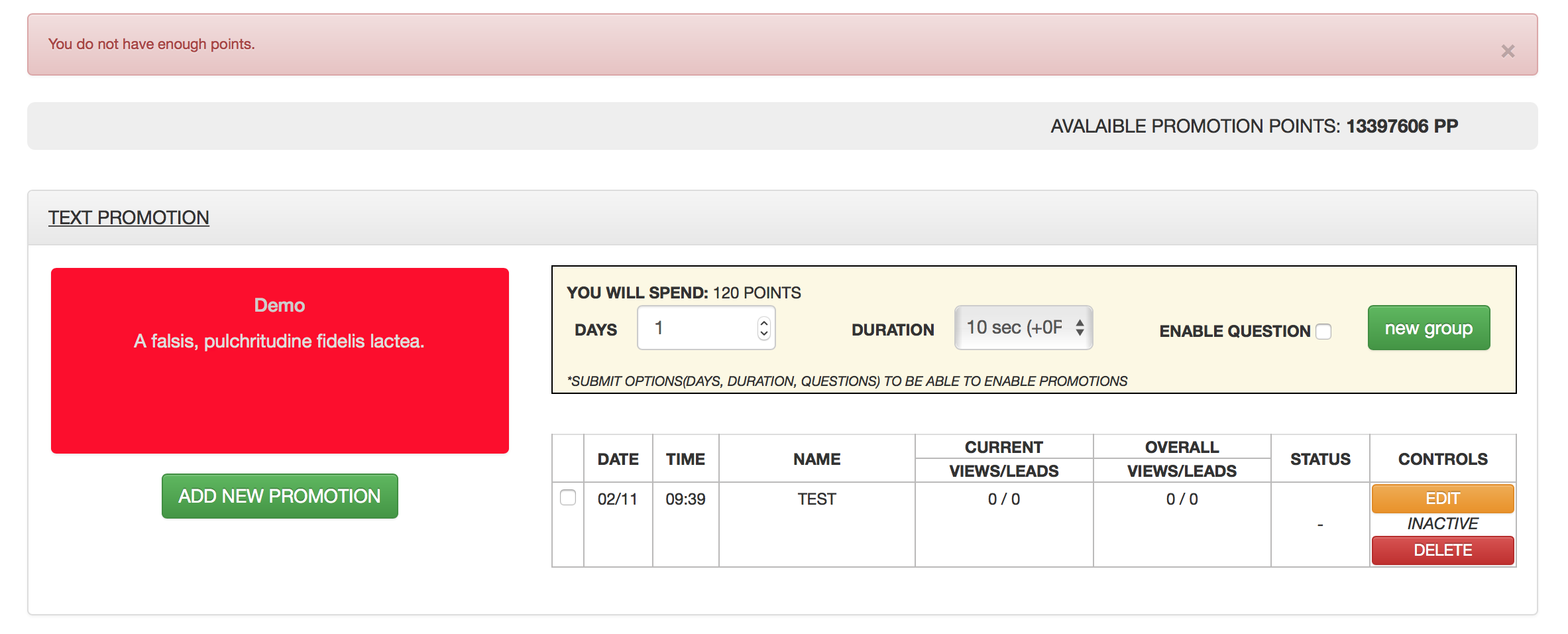Select the TEST promotion row checkbox
The height and width of the screenshot is (634, 1568).
coord(568,497)
